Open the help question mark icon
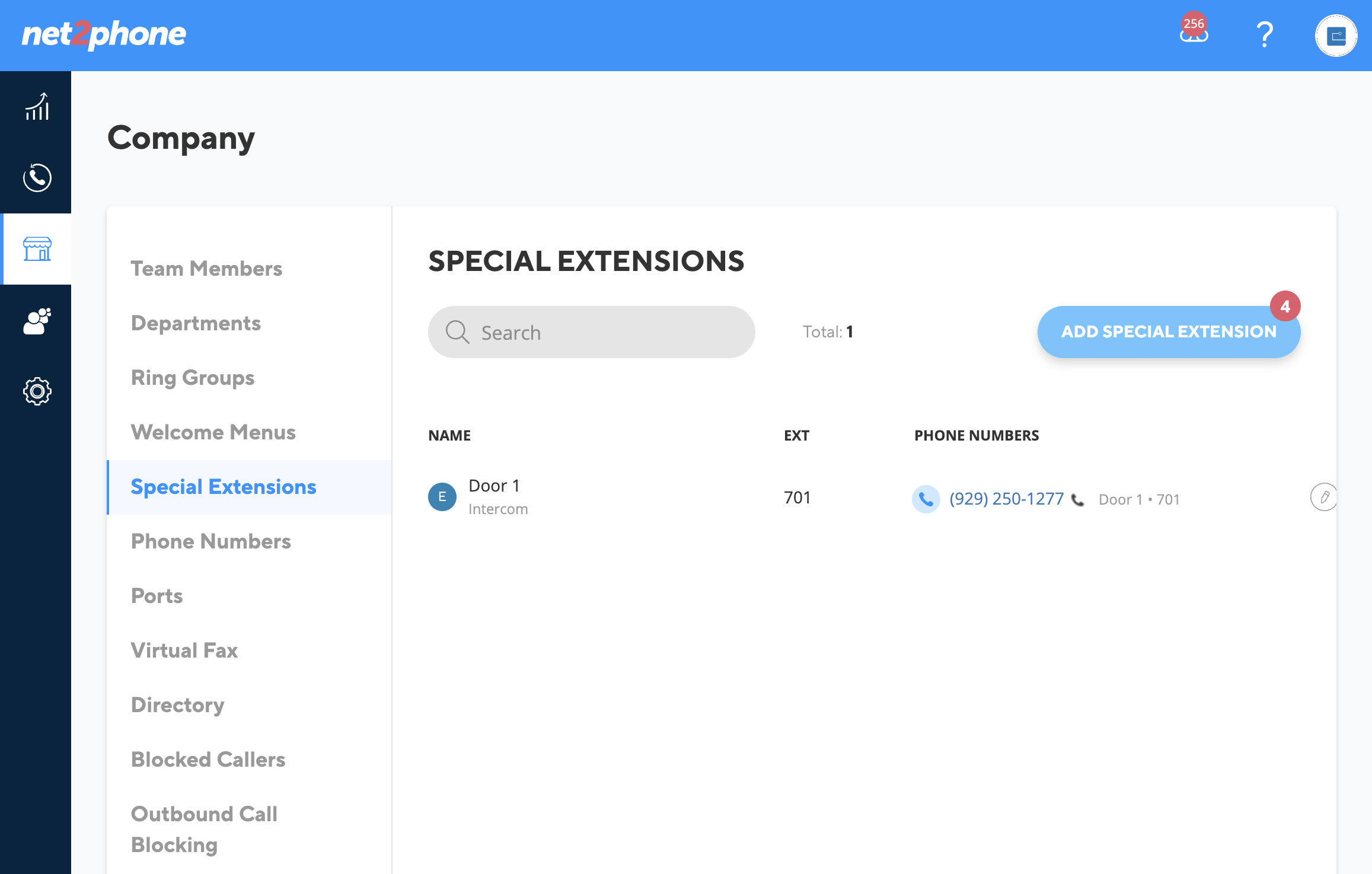Screen dimensions: 1372x874 1265,35
